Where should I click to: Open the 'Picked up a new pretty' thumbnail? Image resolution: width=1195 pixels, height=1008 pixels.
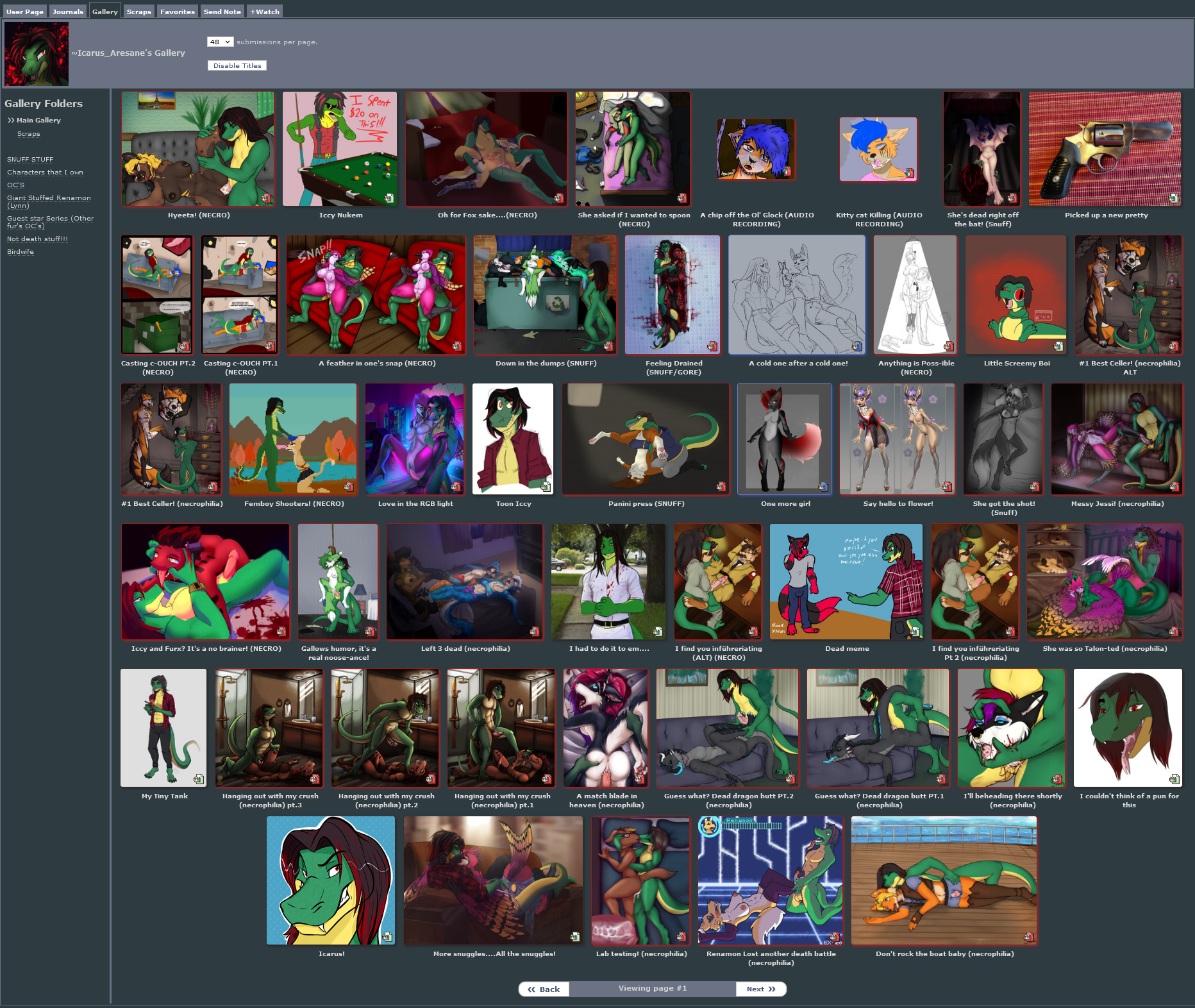1105,149
